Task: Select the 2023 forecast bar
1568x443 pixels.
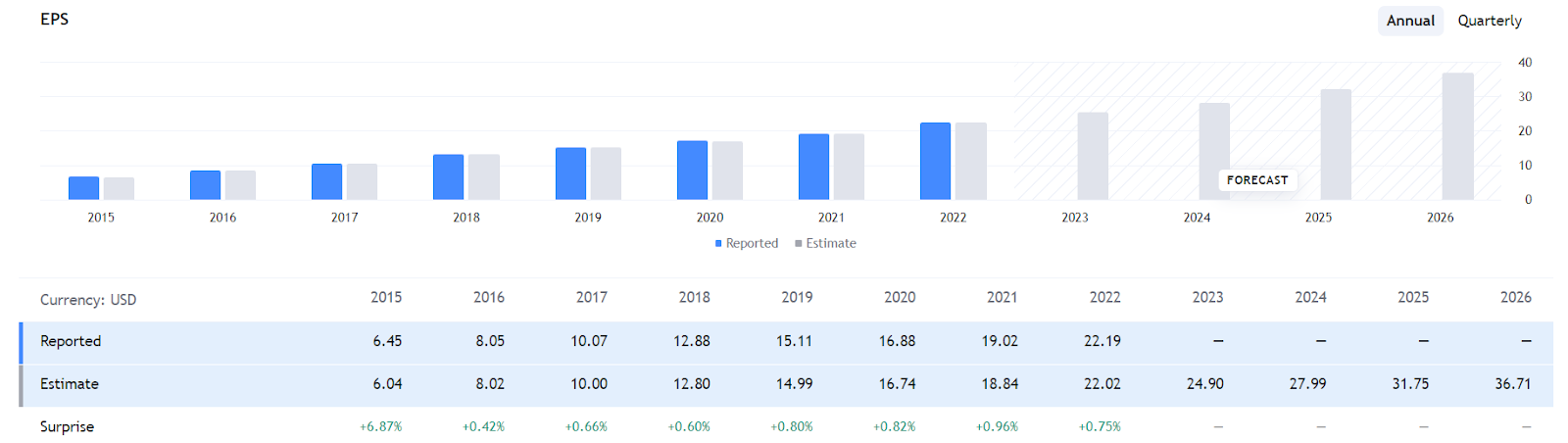Action: [x=1093, y=157]
